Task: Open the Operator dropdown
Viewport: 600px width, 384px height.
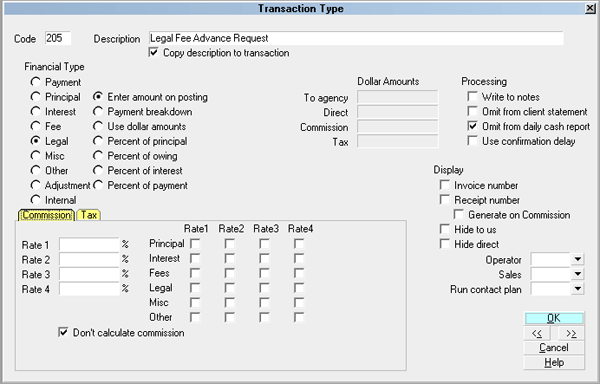Action: point(577,259)
